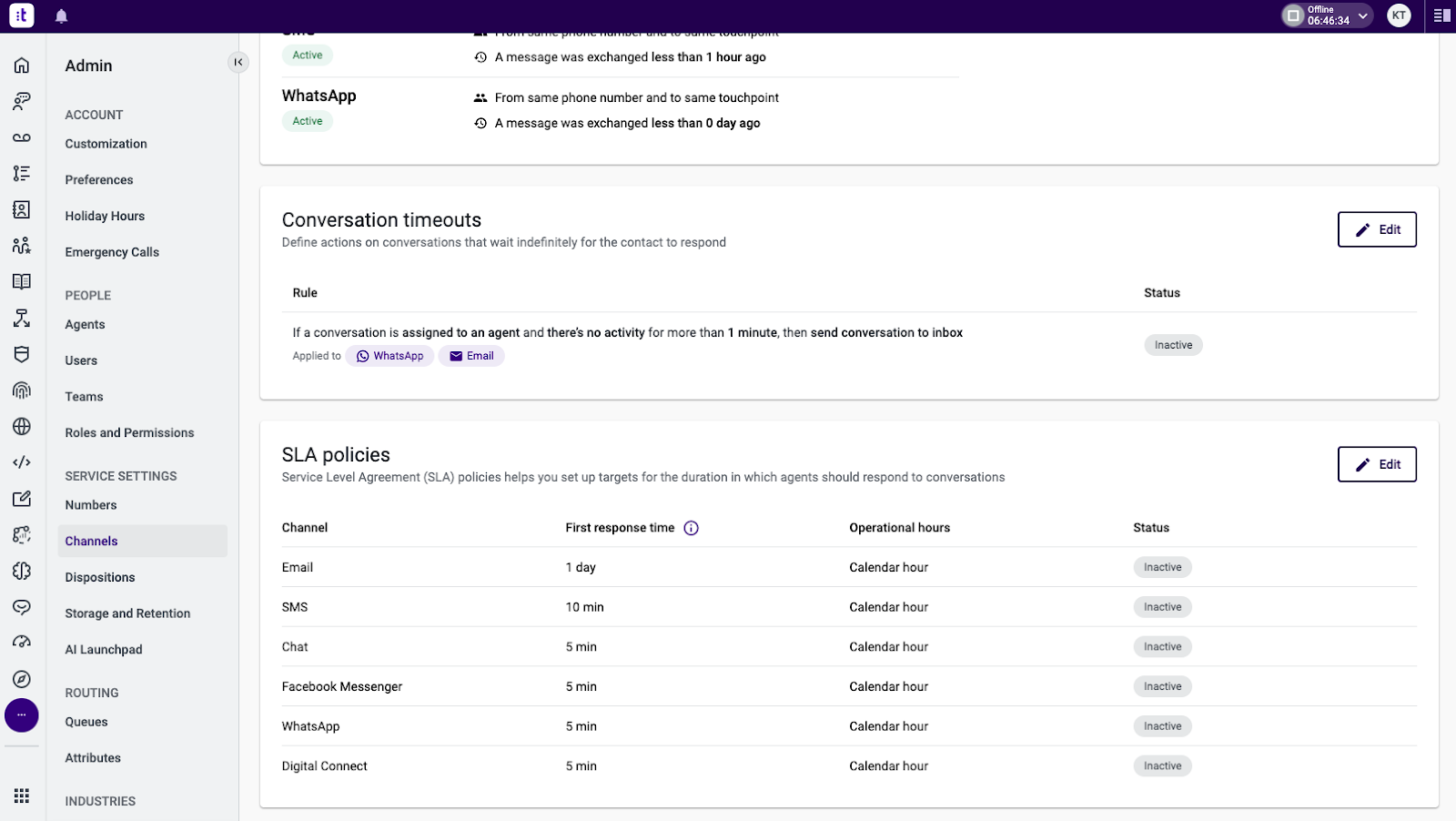Click the Email chip in timeout rule
The width and height of the screenshot is (1456, 821).
pyautogui.click(x=471, y=356)
